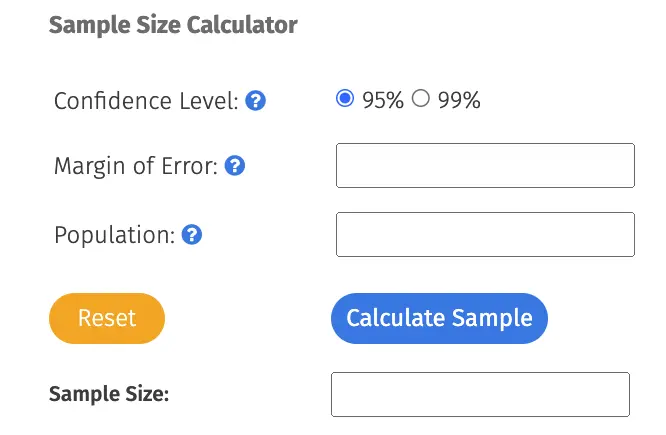The image size is (666, 435).
Task: Select the 95% confidence radio button
Action: coord(345,98)
